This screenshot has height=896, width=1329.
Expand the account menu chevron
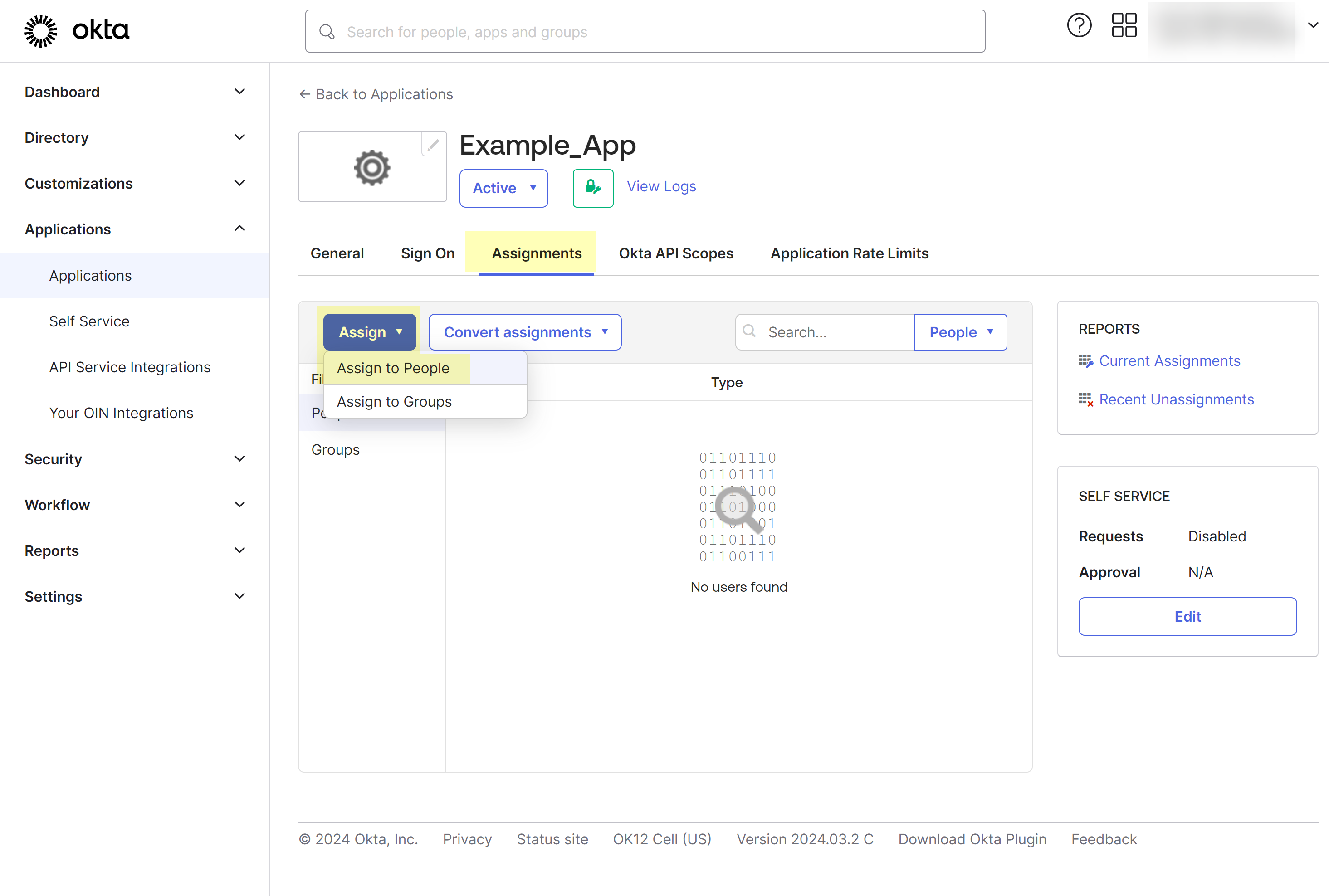click(x=1313, y=26)
